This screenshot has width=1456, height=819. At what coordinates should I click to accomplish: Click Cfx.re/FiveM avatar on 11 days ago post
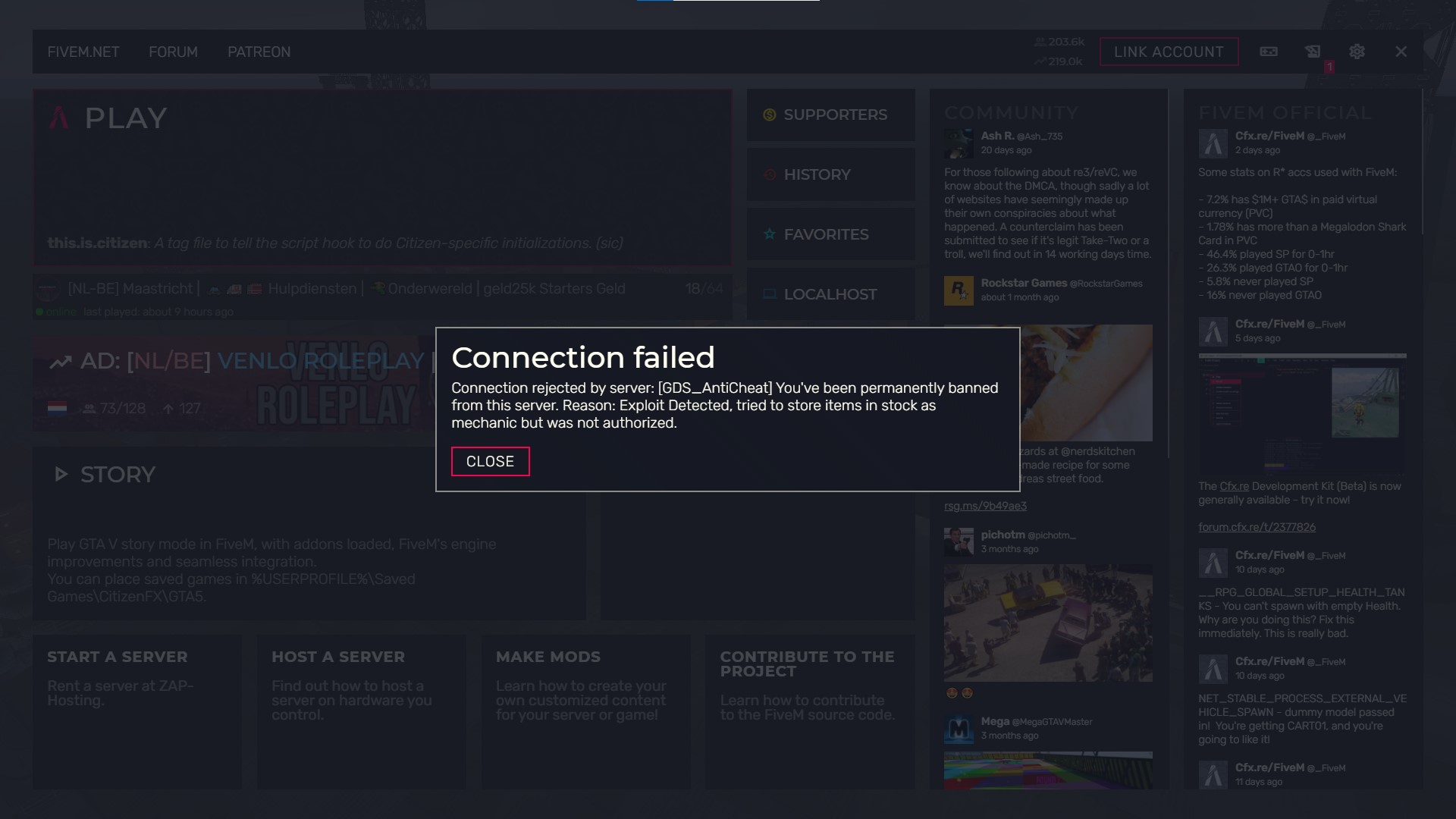click(1213, 774)
